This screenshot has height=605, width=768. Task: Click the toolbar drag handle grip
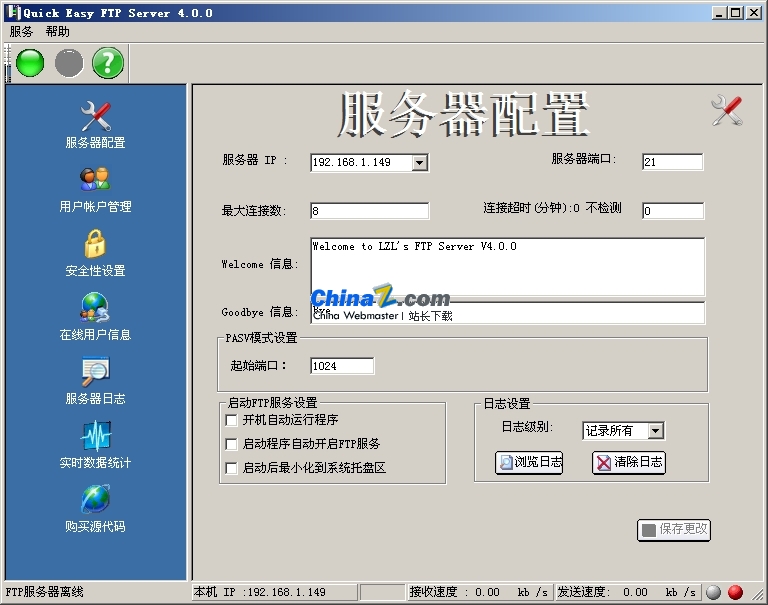[7, 63]
